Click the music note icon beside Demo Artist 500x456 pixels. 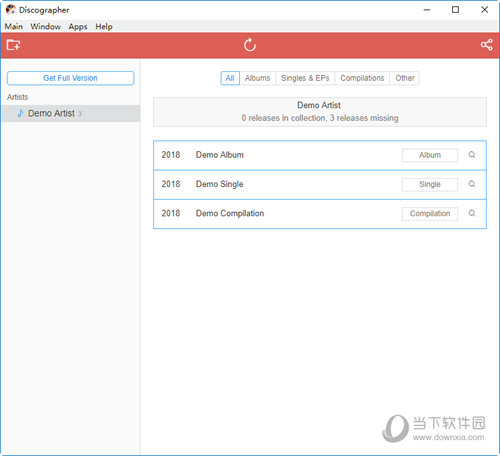click(21, 113)
